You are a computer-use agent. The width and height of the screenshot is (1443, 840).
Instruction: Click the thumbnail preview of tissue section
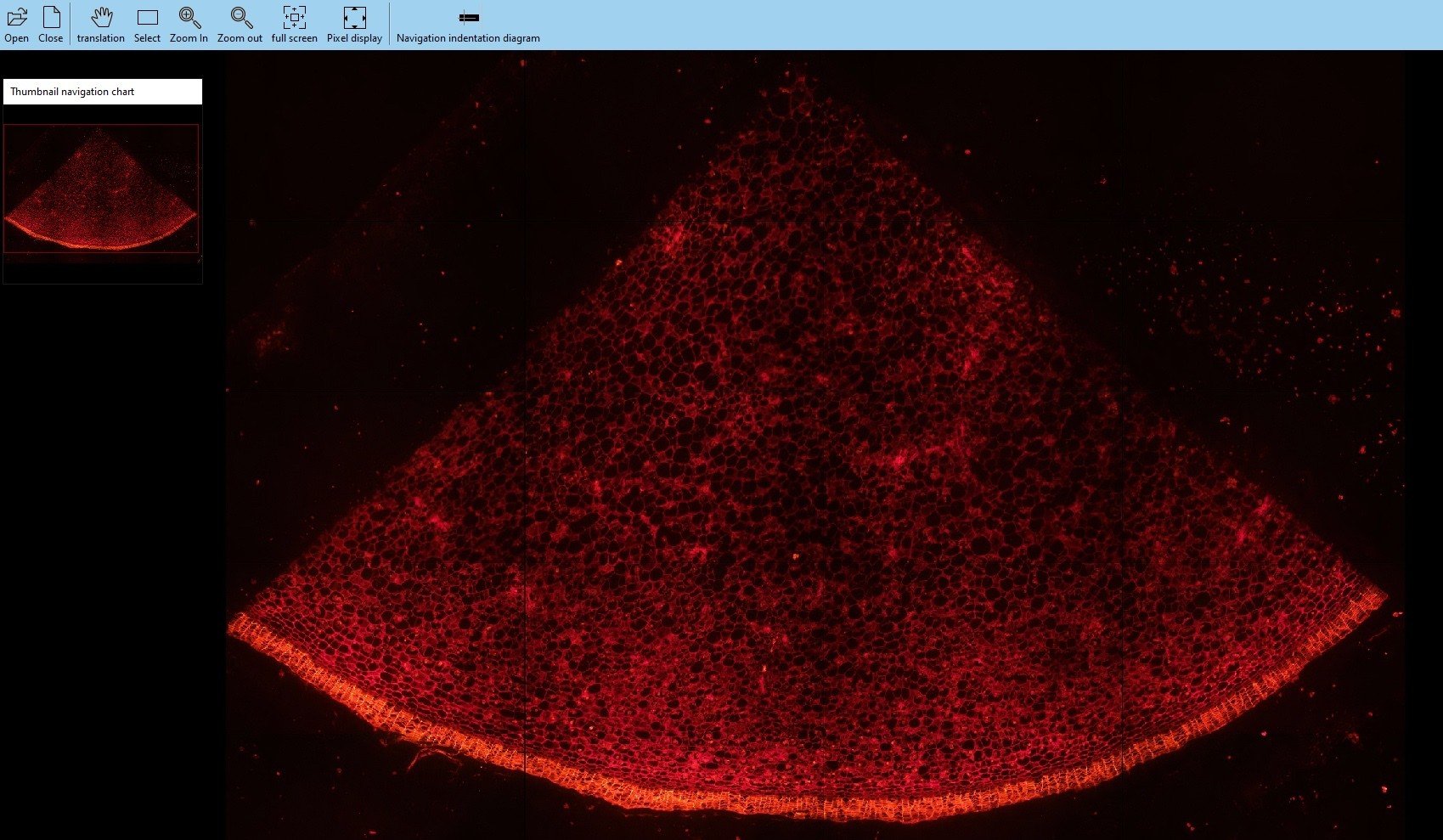(x=101, y=189)
